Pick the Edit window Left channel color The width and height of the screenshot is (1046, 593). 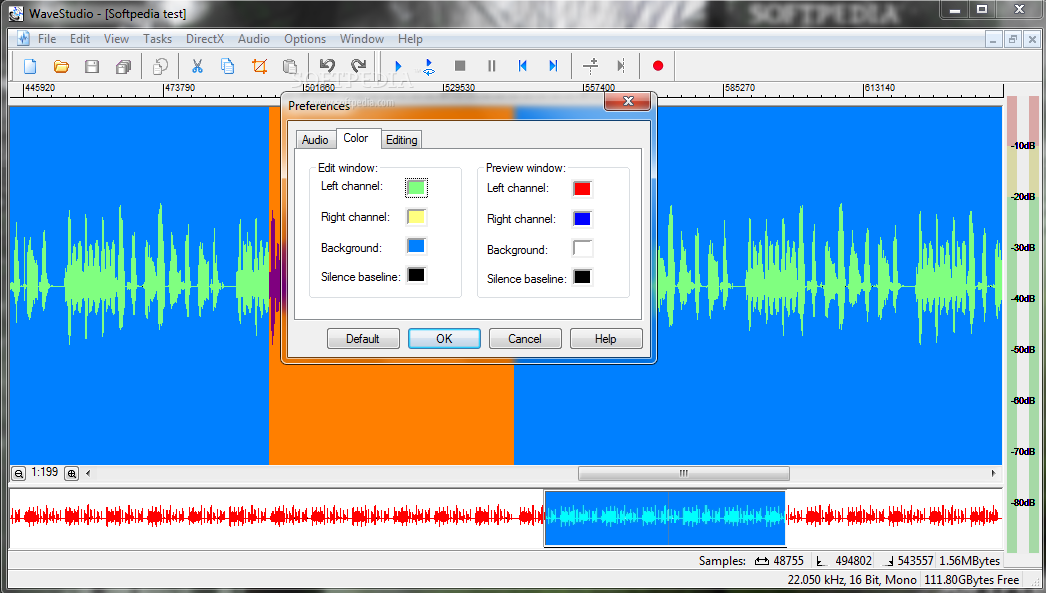click(416, 187)
